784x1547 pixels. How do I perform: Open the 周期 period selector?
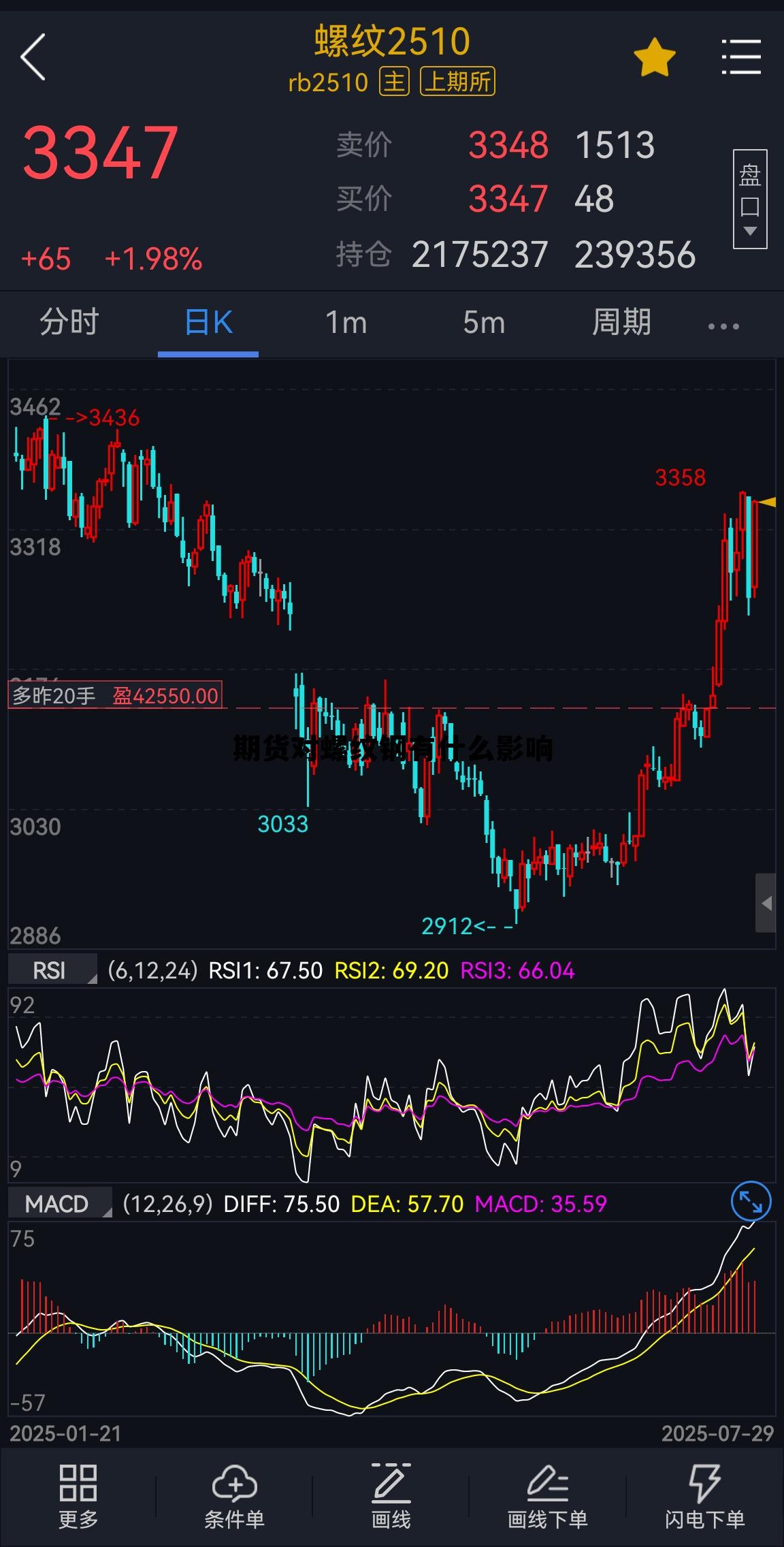(x=621, y=322)
